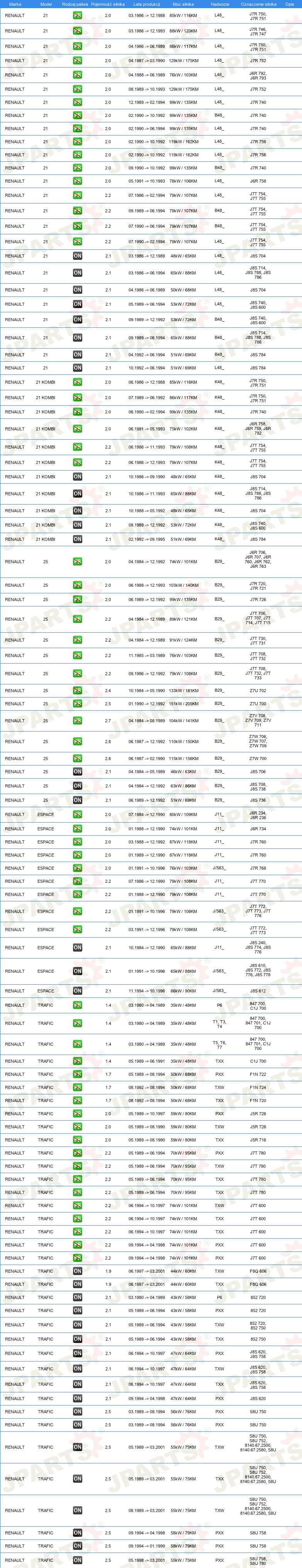Click diesel ON icon in the 852 720 P6 row

(x=77, y=1297)
